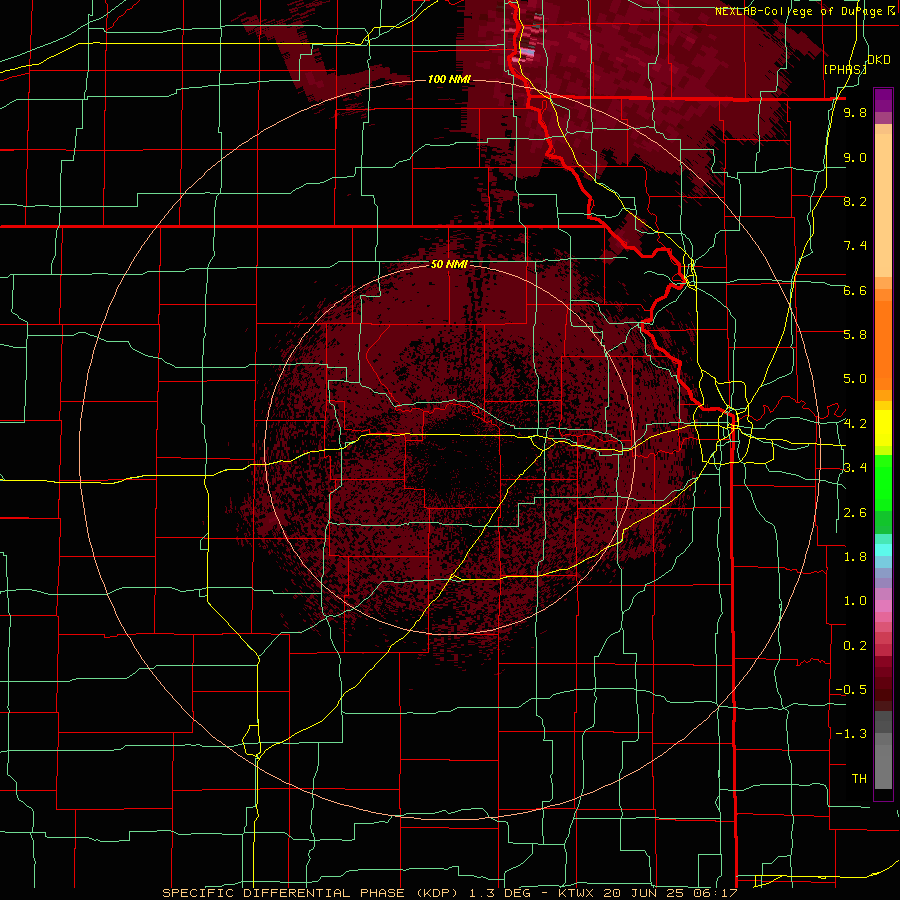This screenshot has width=900, height=900.
Task: Pick the cyan segment of the color bar
Action: click(x=883, y=550)
